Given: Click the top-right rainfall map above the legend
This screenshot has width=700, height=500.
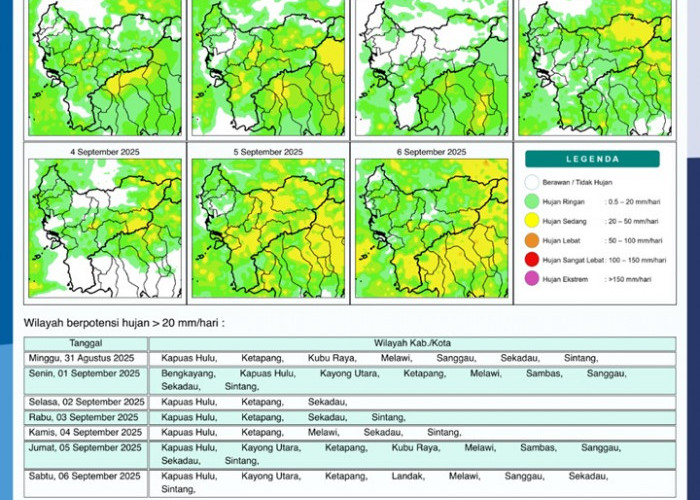Looking at the screenshot, I should point(595,68).
